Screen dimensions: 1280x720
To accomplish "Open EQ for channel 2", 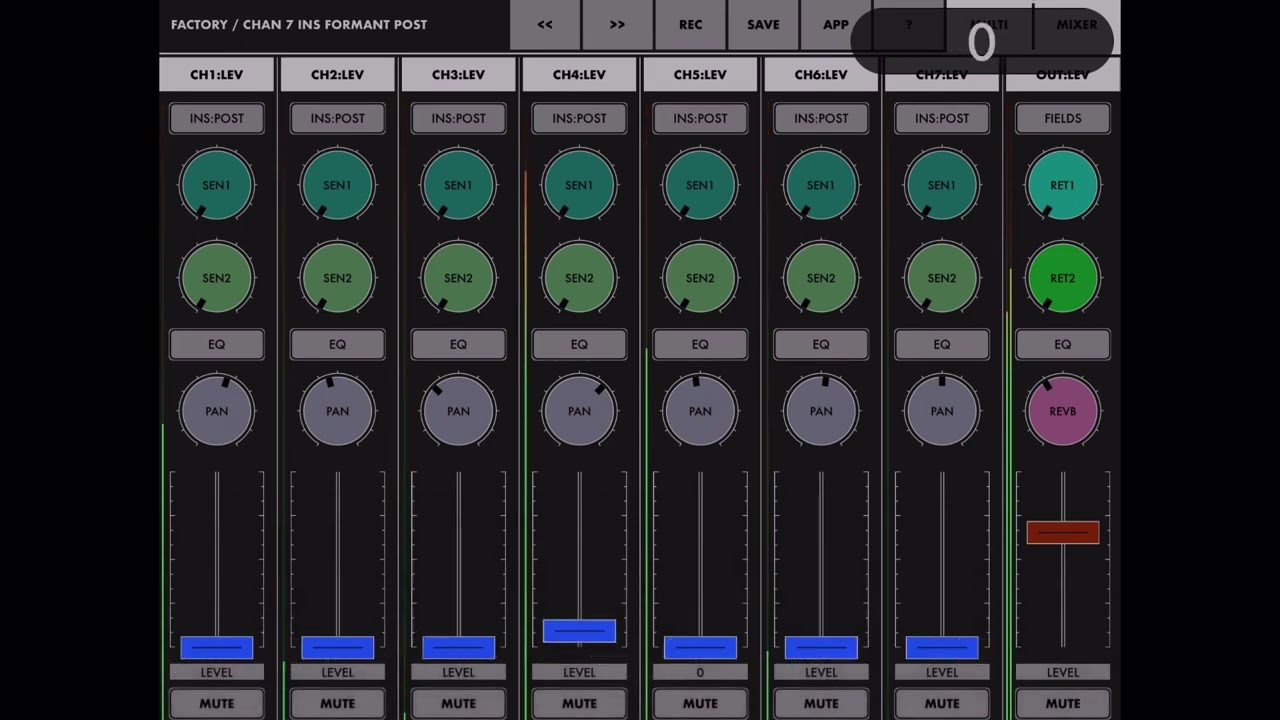I will click(337, 344).
